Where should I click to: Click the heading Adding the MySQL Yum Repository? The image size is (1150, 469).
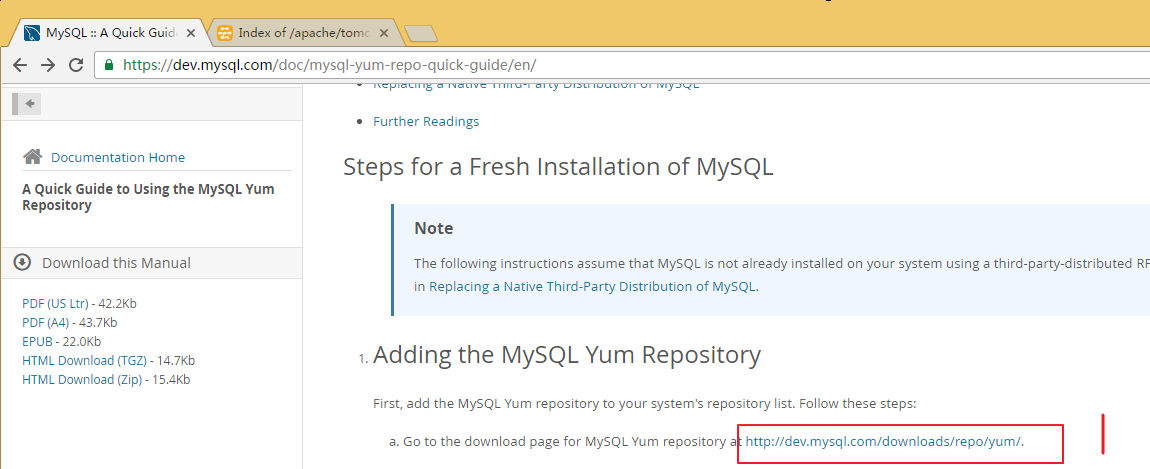(x=567, y=355)
